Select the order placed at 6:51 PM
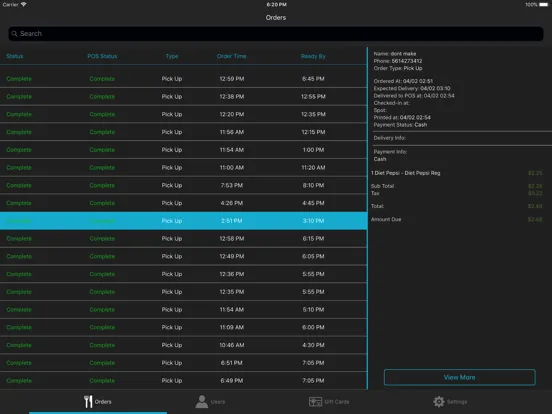The width and height of the screenshot is (552, 414). (183, 363)
